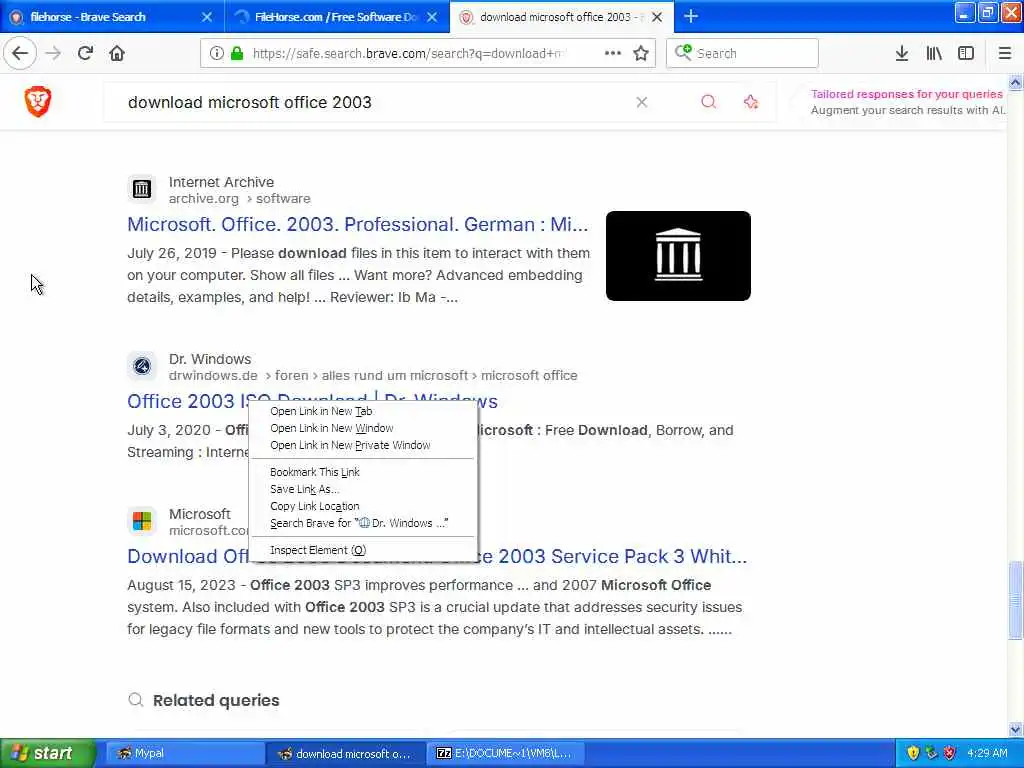Open page actions three-dot menu
1024x768 pixels.
(x=613, y=53)
